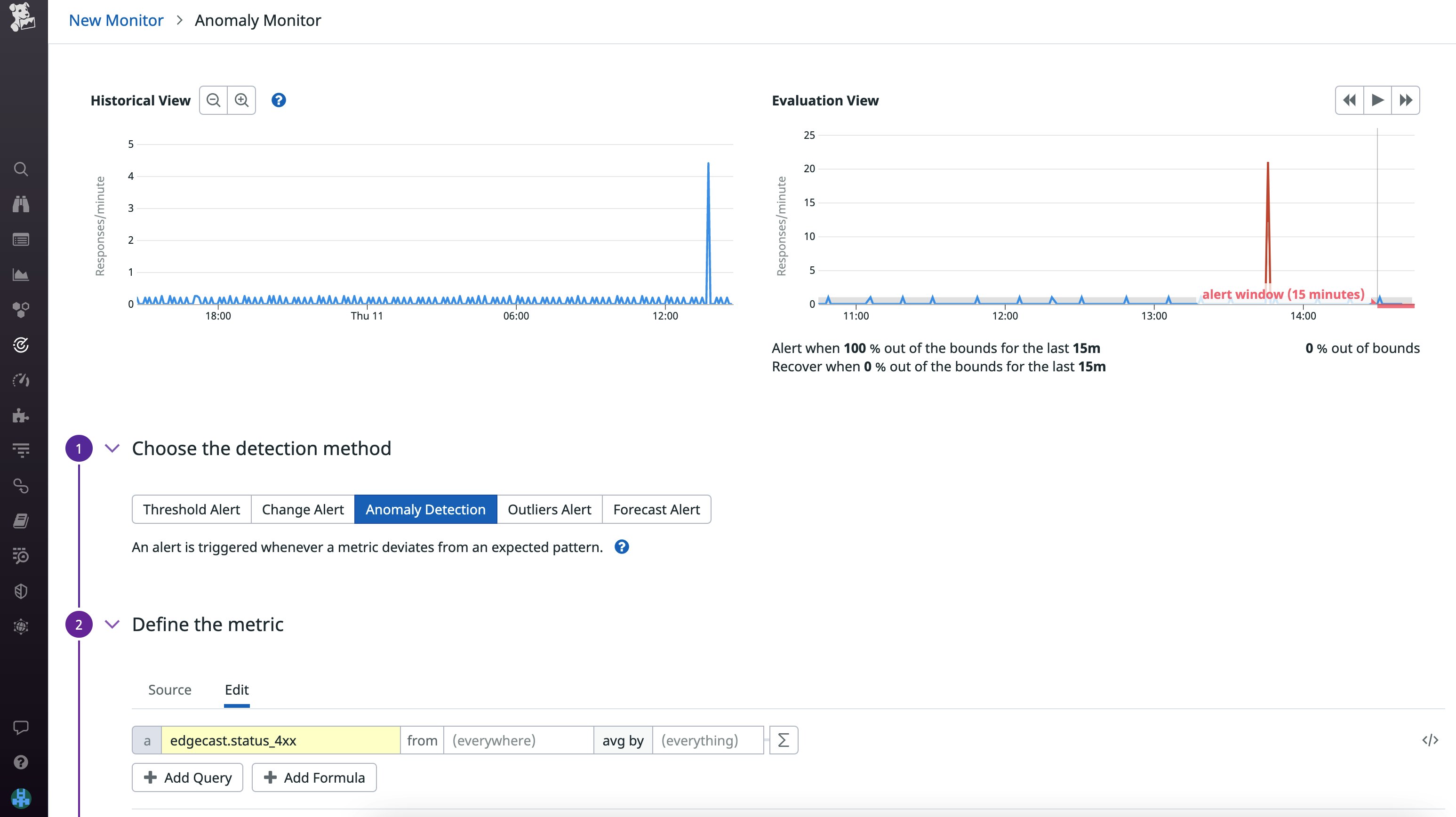Open the Infrastructure hexagons icon

pyautogui.click(x=21, y=310)
